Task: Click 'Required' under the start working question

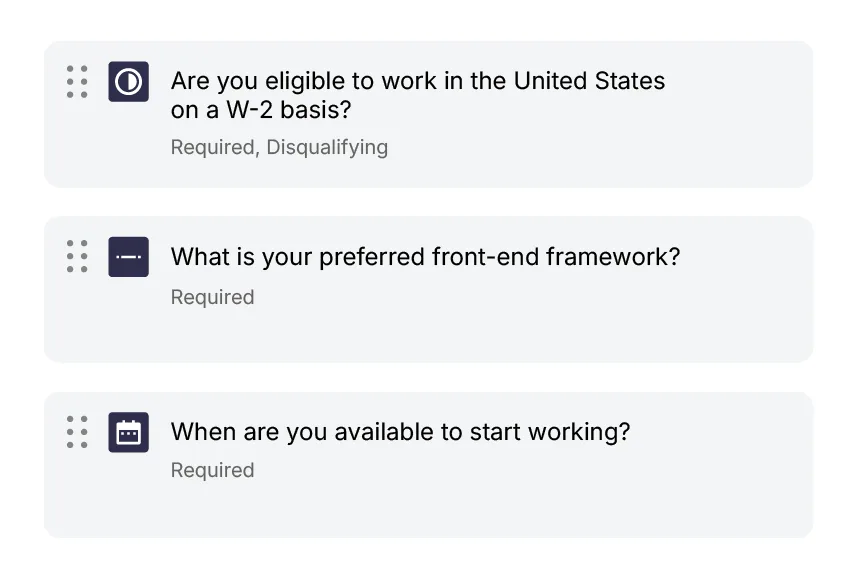Action: (213, 470)
